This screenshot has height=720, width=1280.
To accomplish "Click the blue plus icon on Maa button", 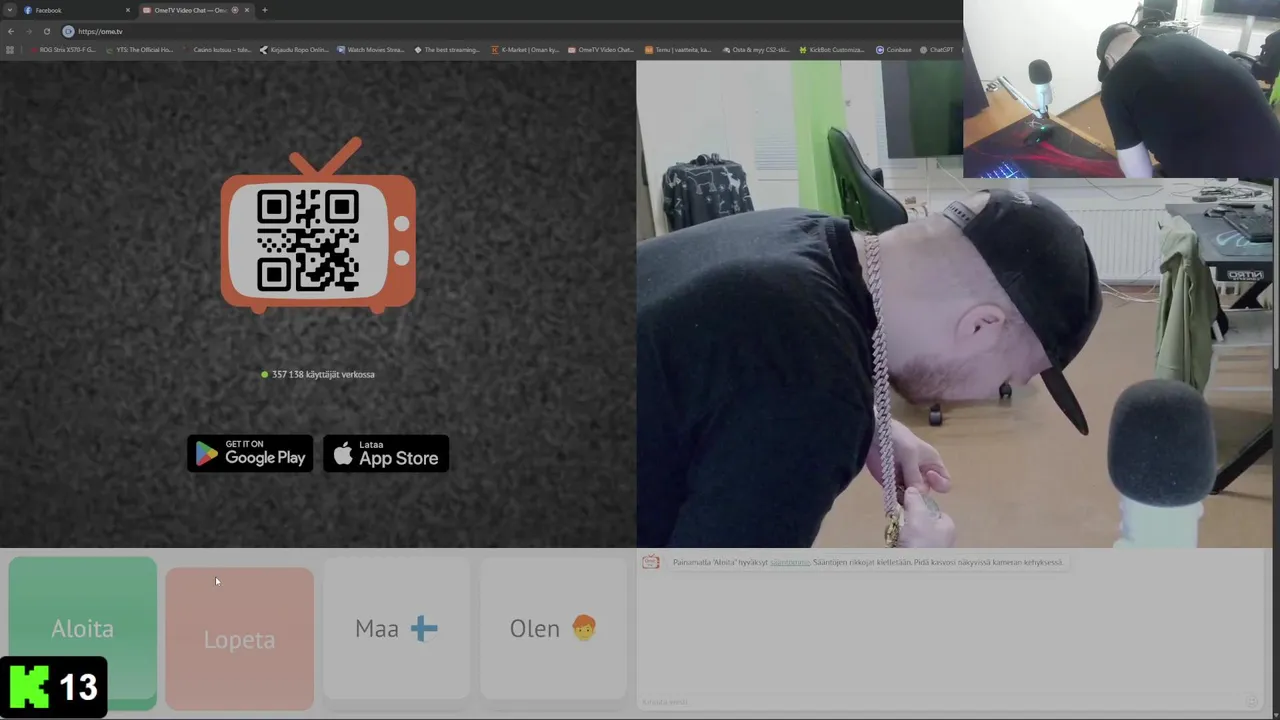I will tap(424, 628).
